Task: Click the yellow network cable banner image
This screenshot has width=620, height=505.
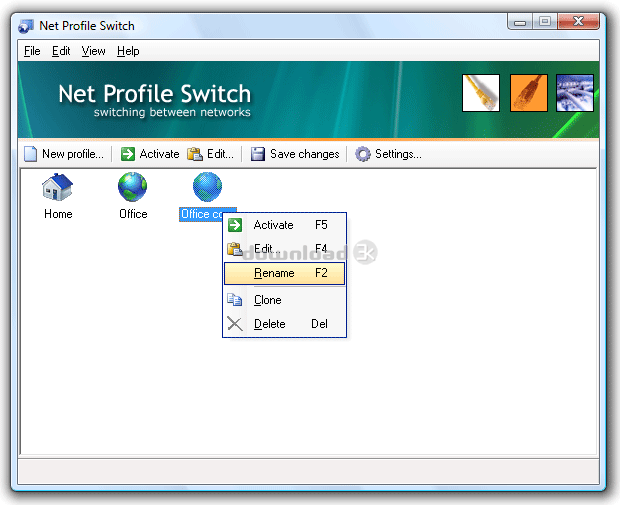Action: pos(481,93)
